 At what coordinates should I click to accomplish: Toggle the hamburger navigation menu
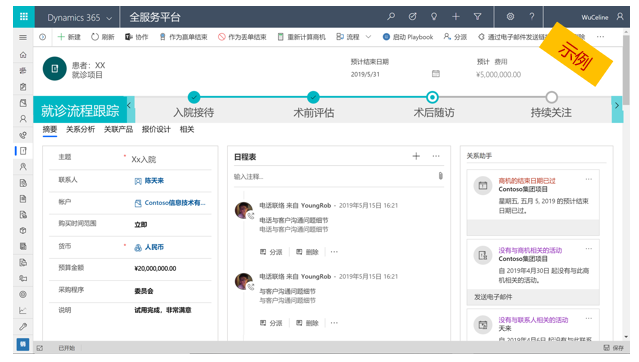(23, 37)
